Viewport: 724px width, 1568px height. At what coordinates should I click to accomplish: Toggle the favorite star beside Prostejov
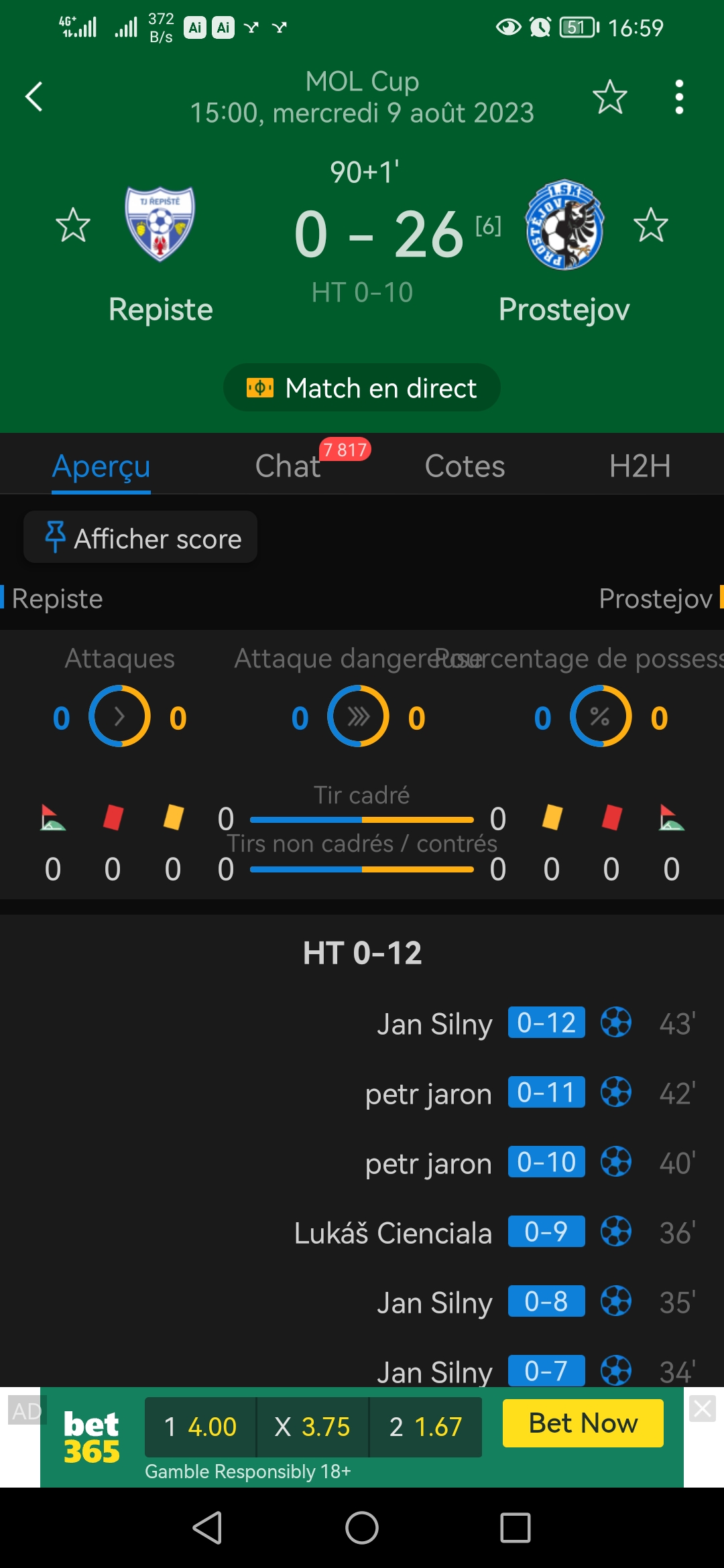pyautogui.click(x=650, y=224)
